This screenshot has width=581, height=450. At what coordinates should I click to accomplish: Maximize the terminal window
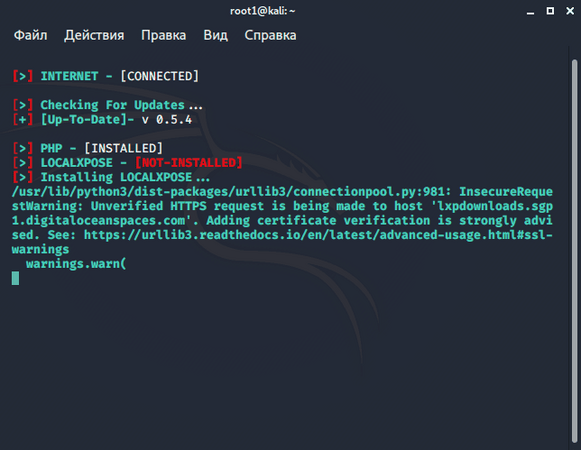click(550, 11)
